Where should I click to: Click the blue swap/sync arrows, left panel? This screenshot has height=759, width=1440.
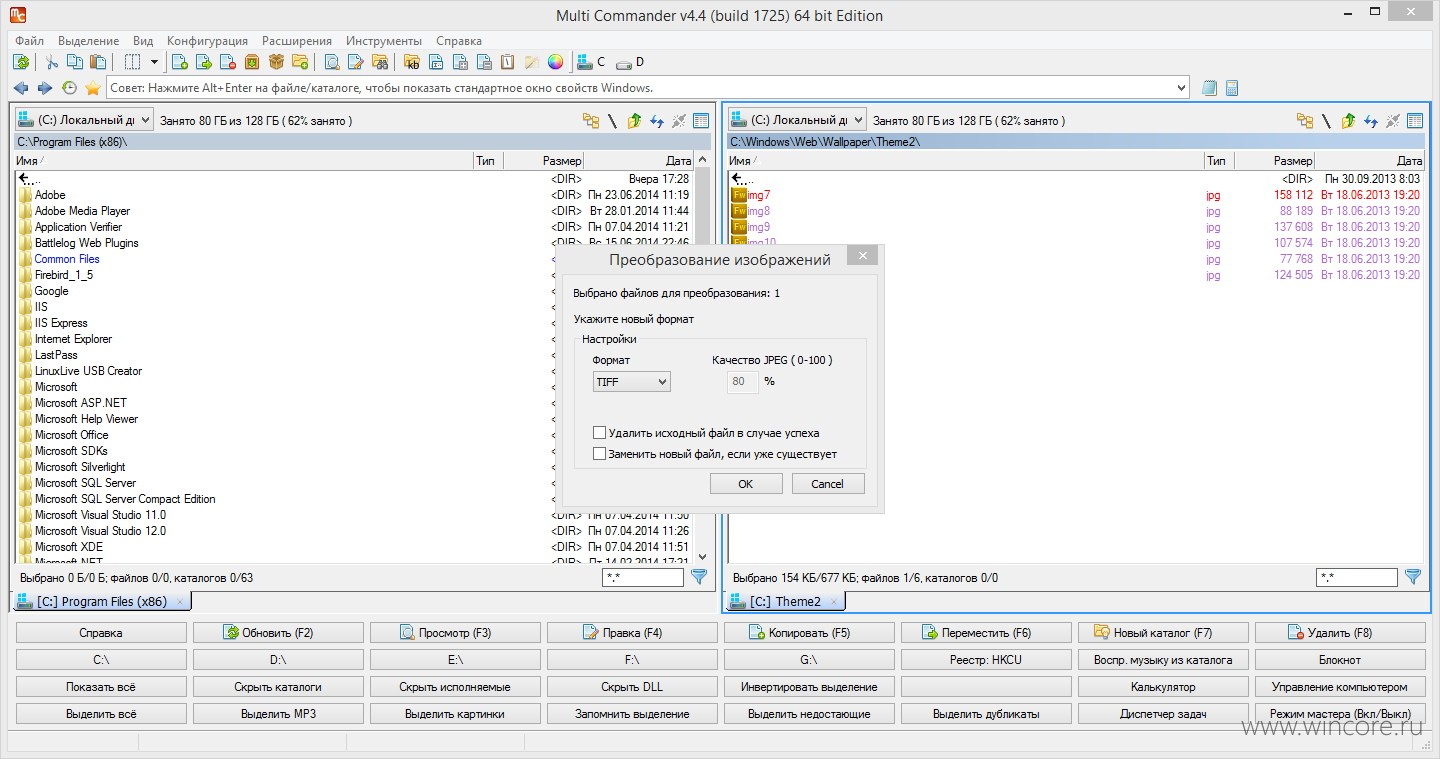pyautogui.click(x=657, y=121)
